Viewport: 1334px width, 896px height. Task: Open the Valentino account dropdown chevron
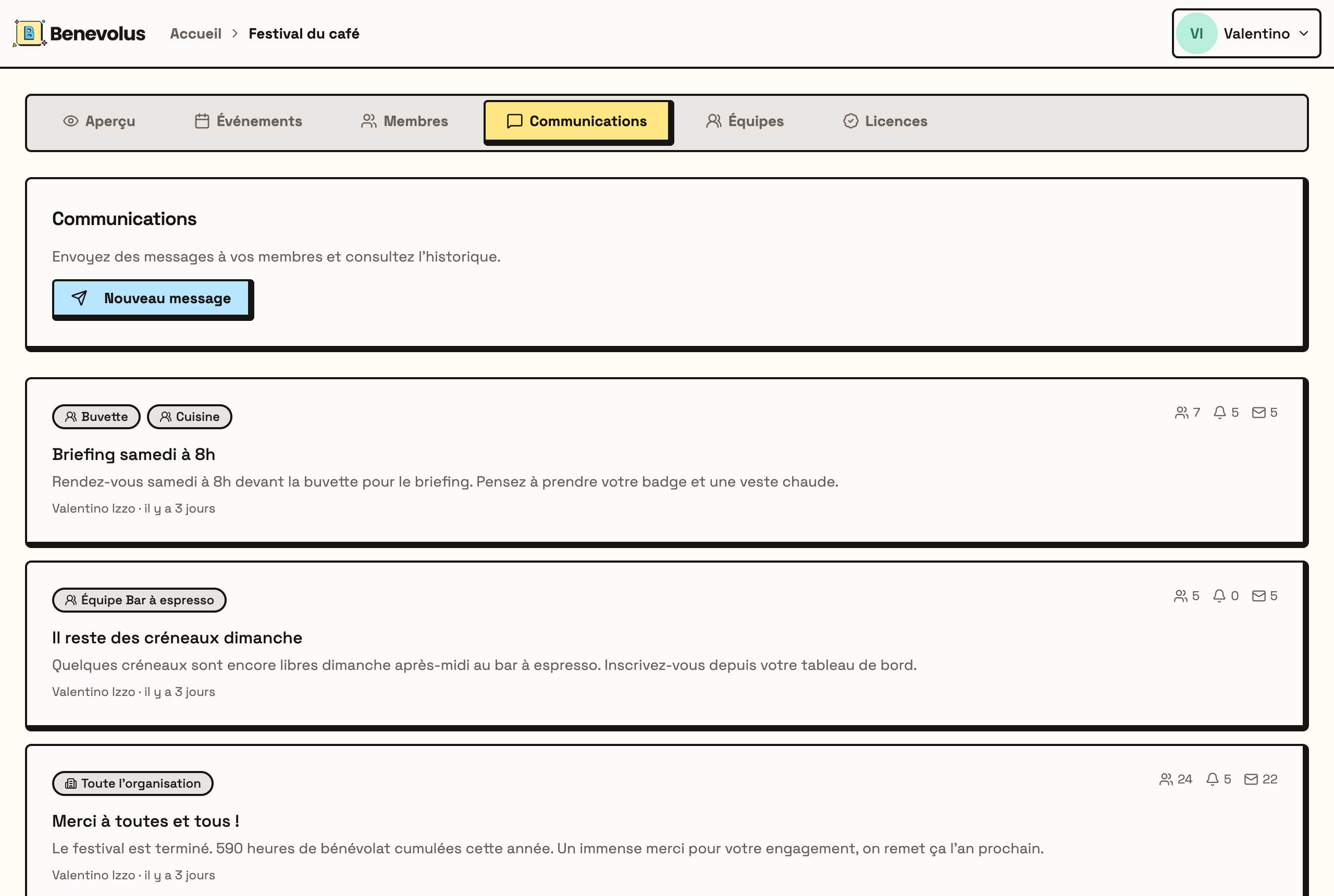point(1304,34)
